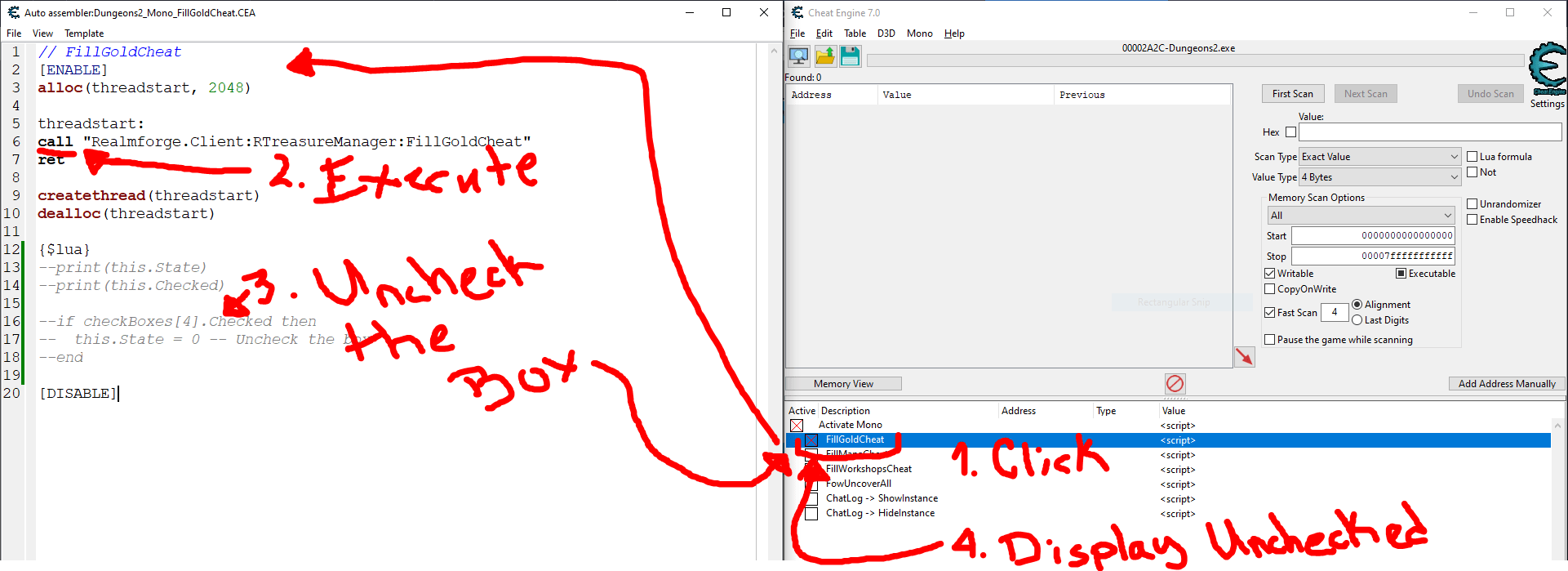Viewport: 1568px width, 571px height.
Task: Click the createthread(threadstart) line
Action: (149, 196)
